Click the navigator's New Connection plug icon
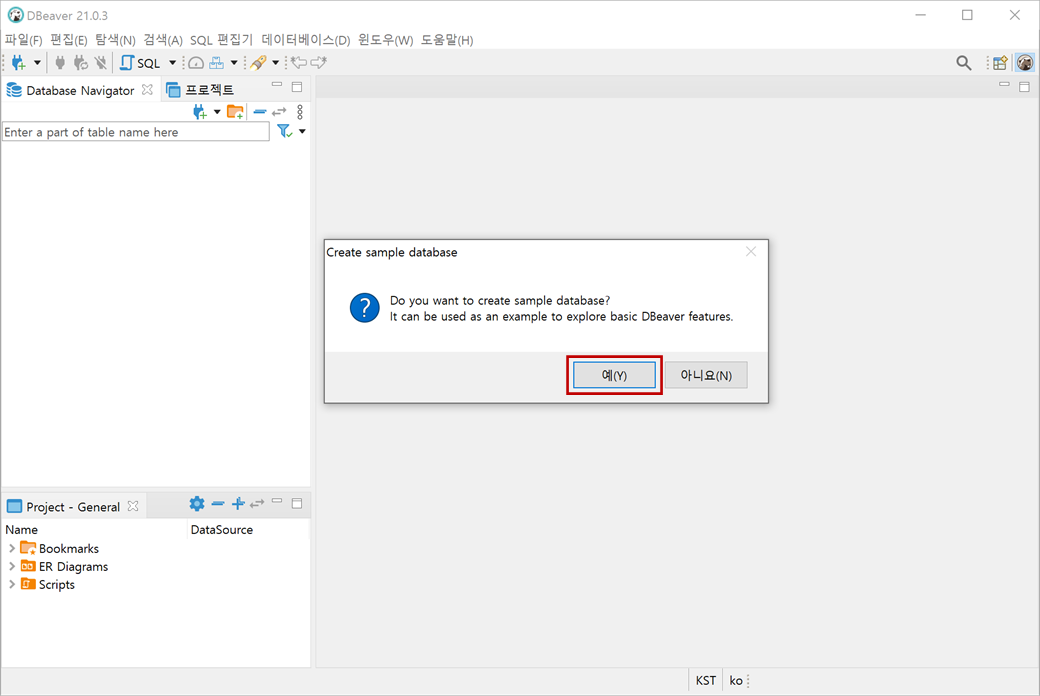 200,112
